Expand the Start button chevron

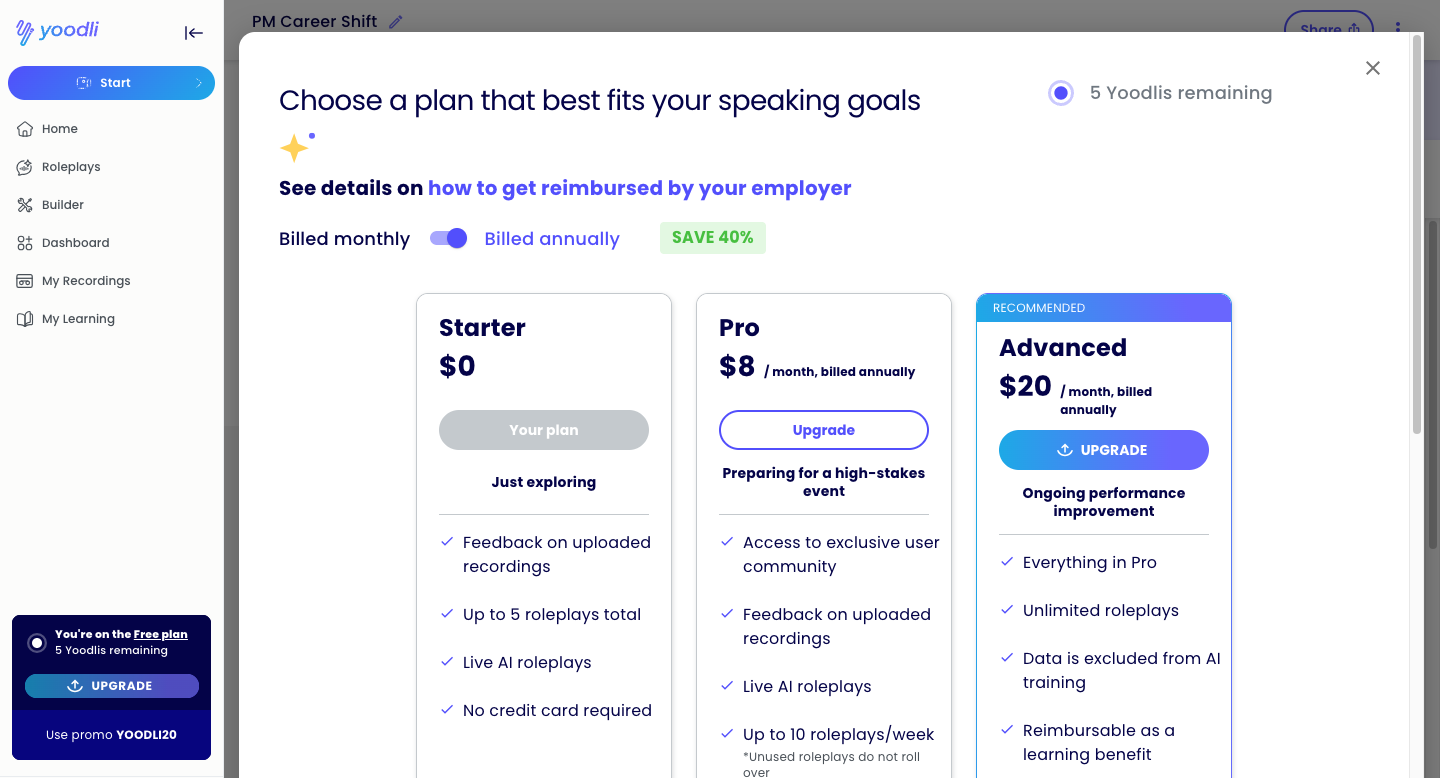[x=198, y=83]
